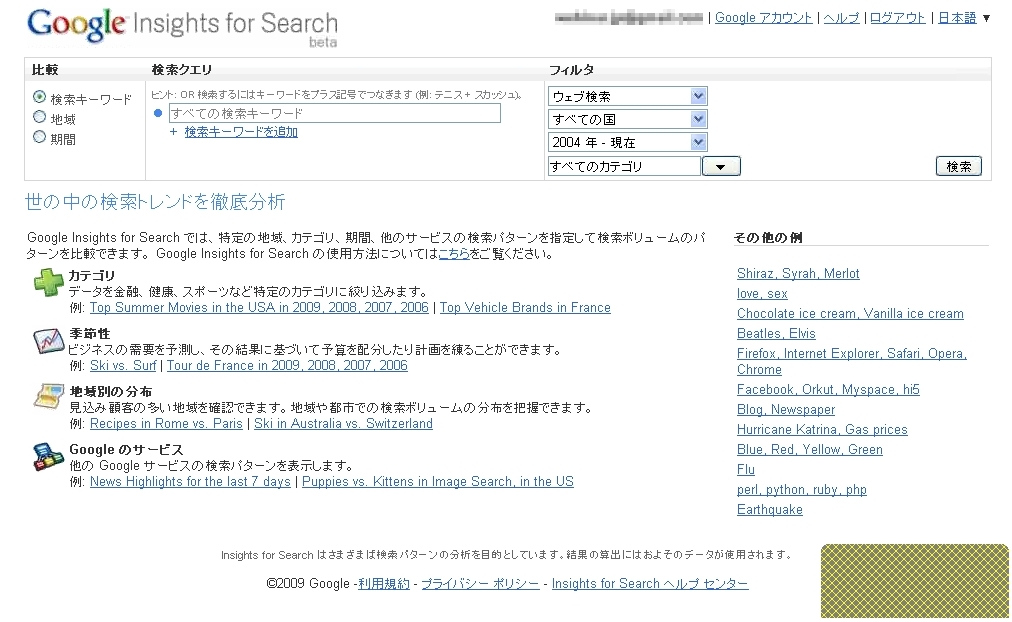Open the 利用規約 footer link
Screen dimensions: 1012x622
pyautogui.click(x=384, y=584)
